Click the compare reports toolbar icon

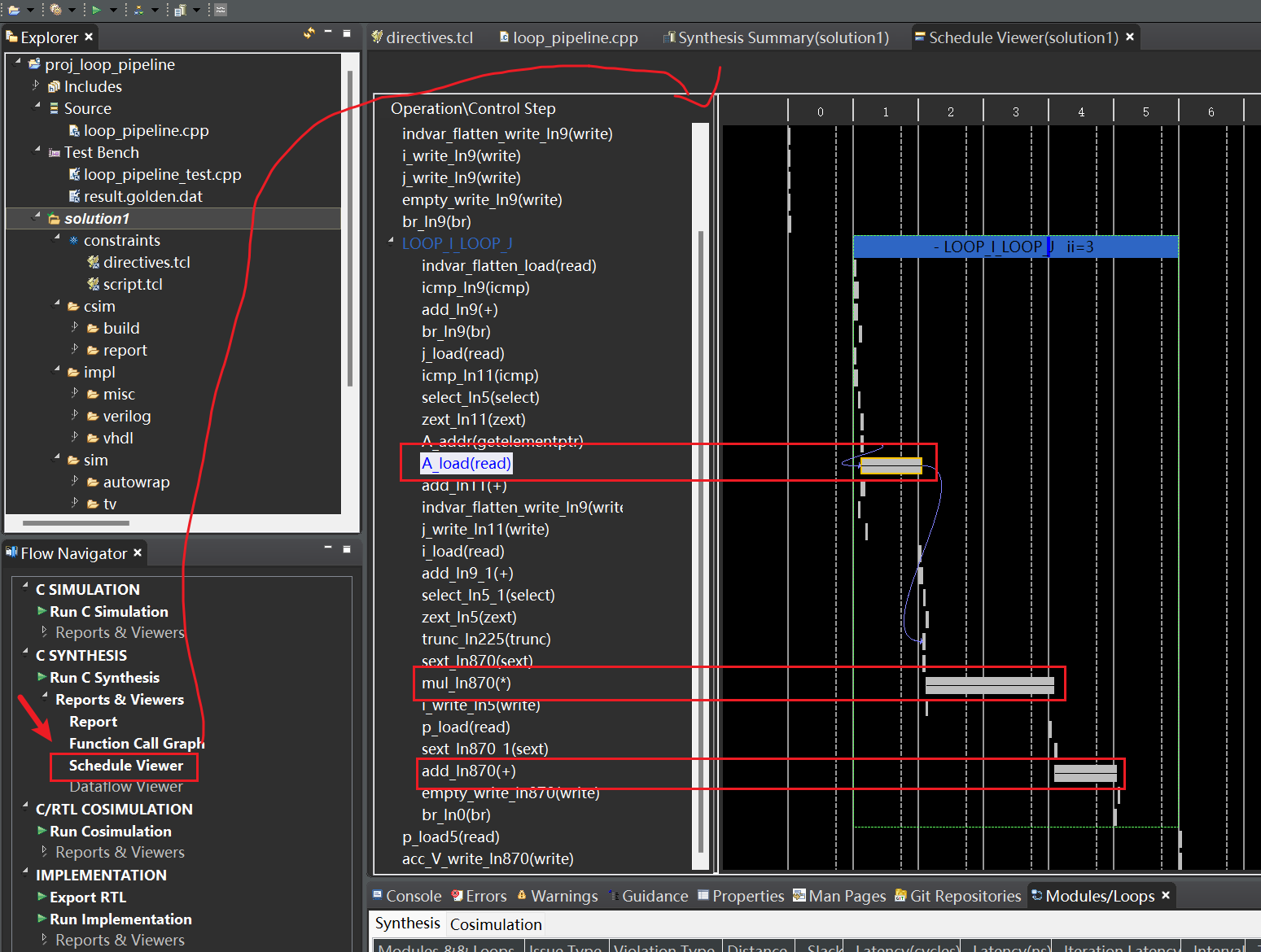click(x=138, y=10)
